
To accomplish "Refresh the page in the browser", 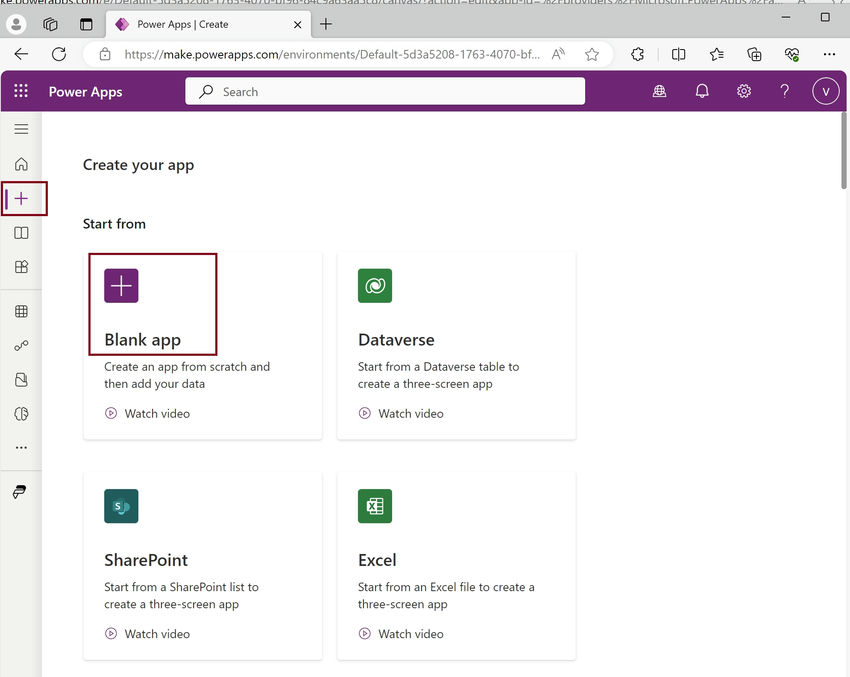I will tap(59, 54).
